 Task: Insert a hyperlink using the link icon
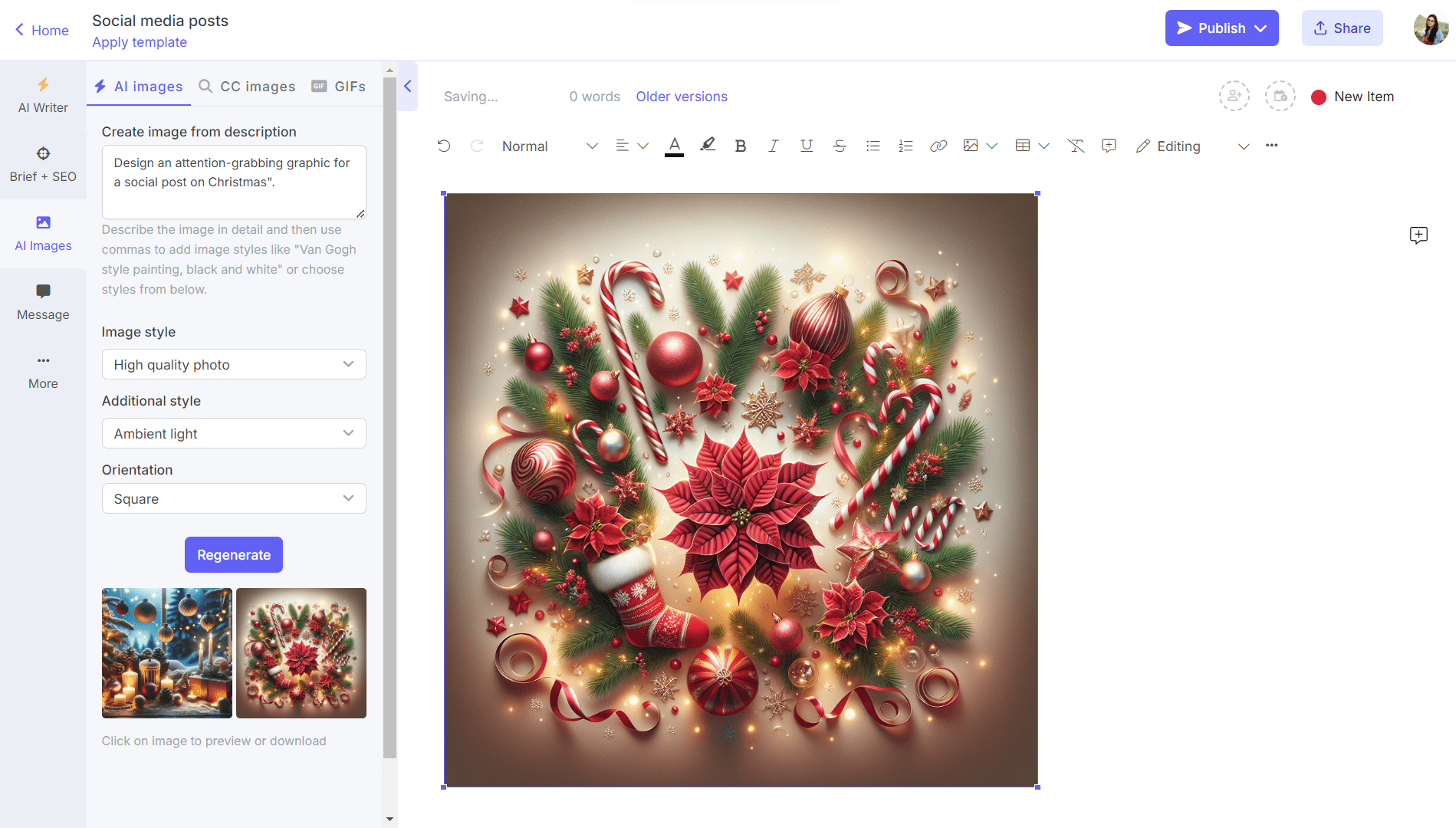point(938,146)
